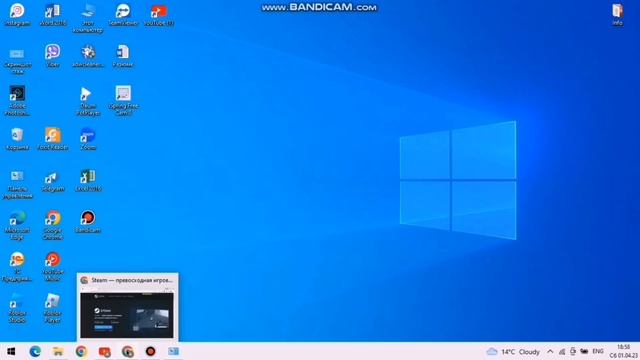Viewport: 640px width, 360px height.
Task: Select the bug-shaped AdwCleaner desktop icon
Action: click(x=88, y=56)
